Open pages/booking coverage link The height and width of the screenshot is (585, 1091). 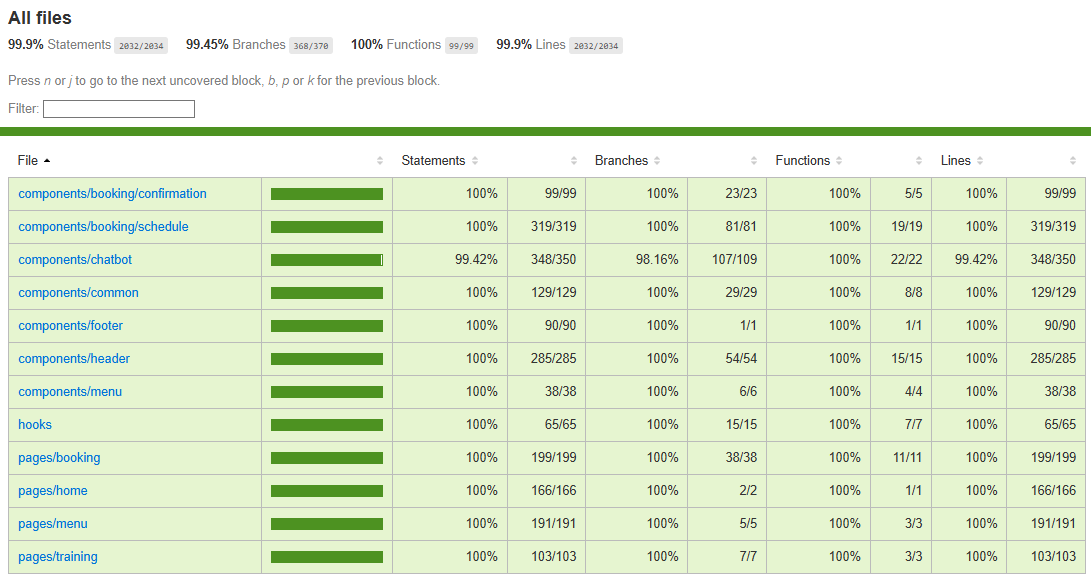59,458
